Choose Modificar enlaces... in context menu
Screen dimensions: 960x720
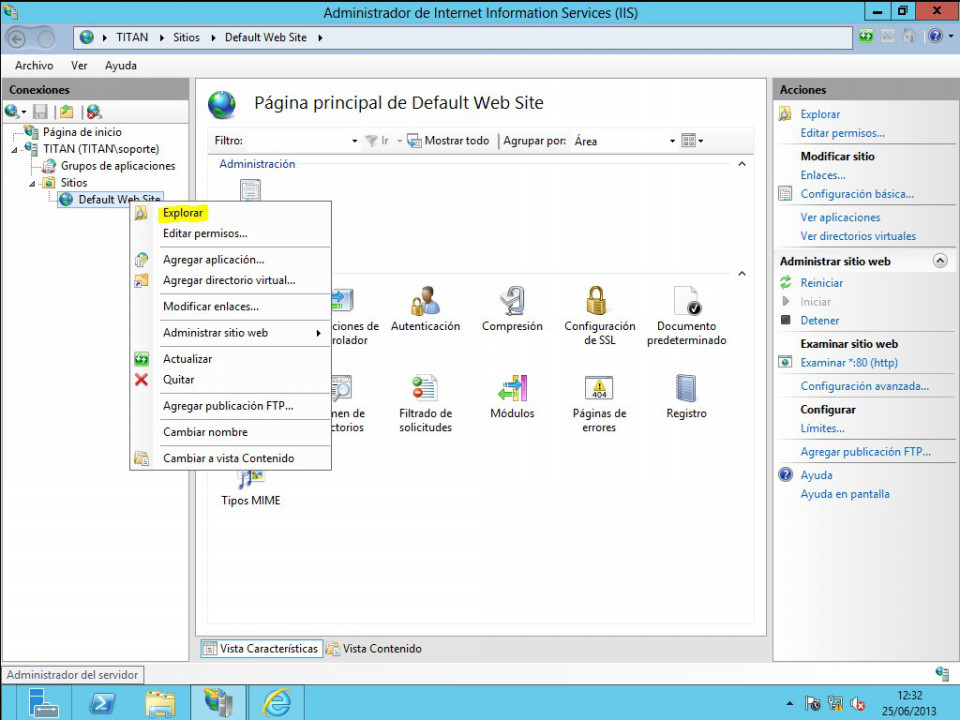click(x=211, y=307)
